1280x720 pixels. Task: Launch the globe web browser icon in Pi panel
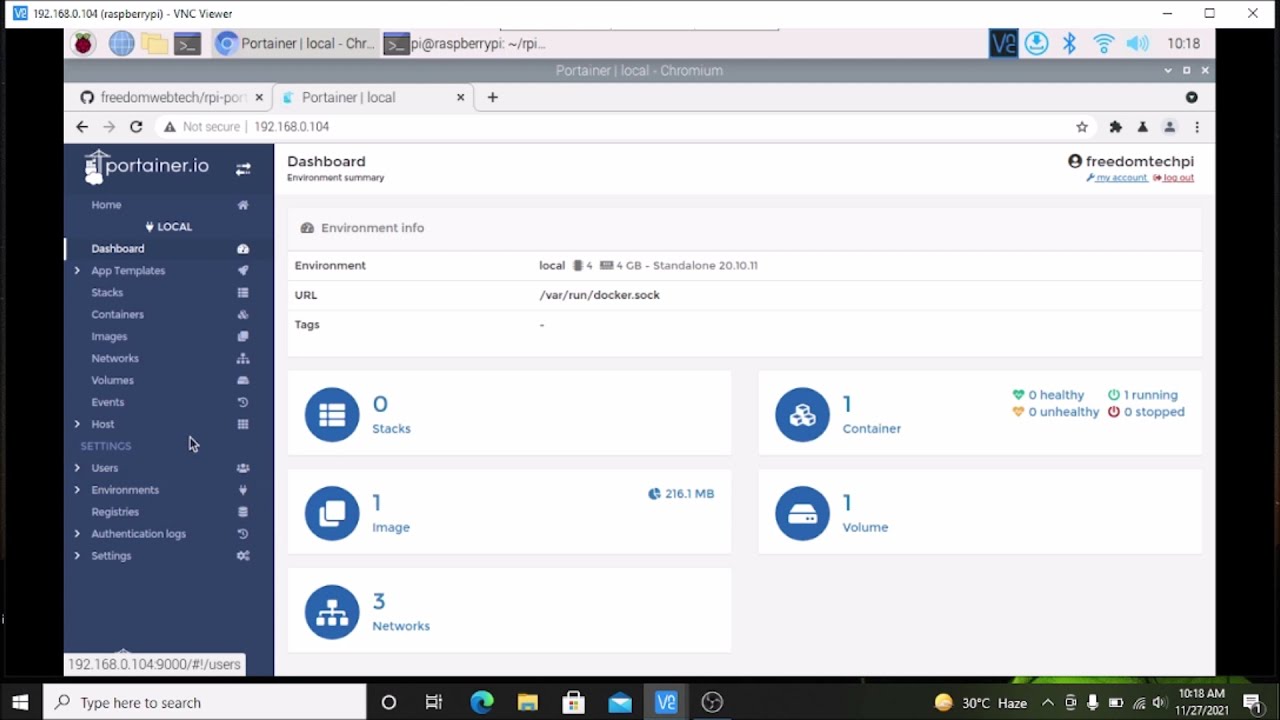pyautogui.click(x=122, y=43)
